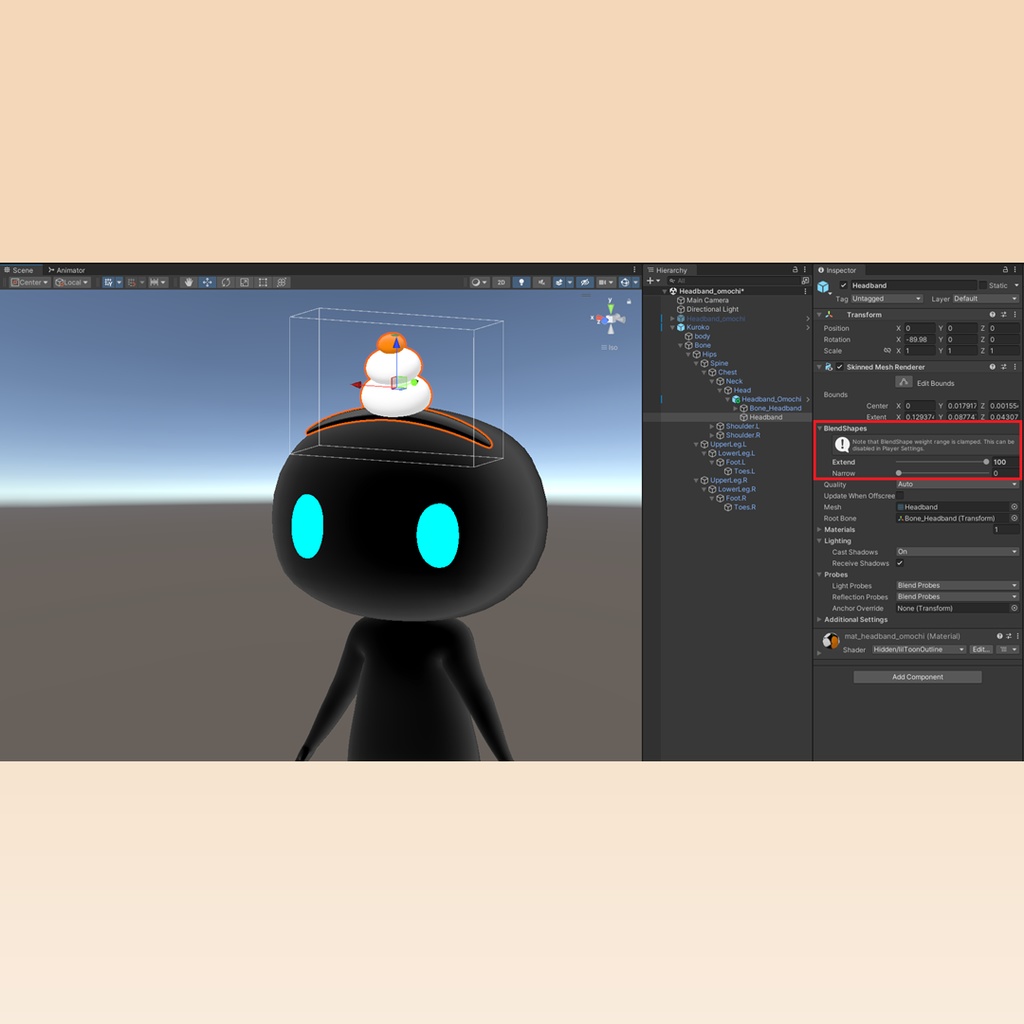Select the Rotate tool

coord(226,282)
